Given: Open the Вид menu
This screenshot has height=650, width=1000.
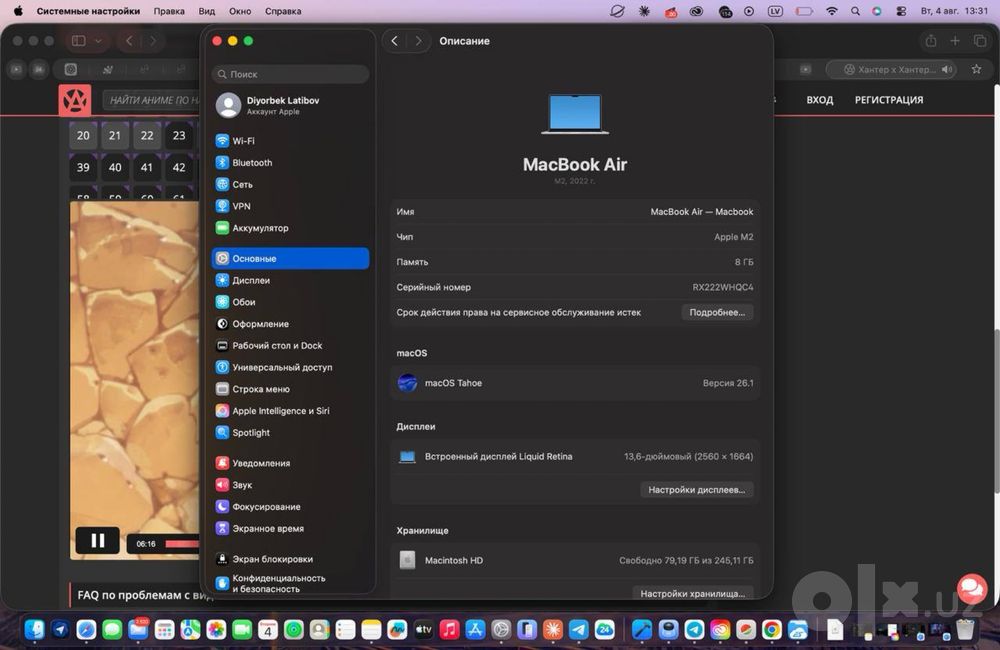Looking at the screenshot, I should click(207, 11).
